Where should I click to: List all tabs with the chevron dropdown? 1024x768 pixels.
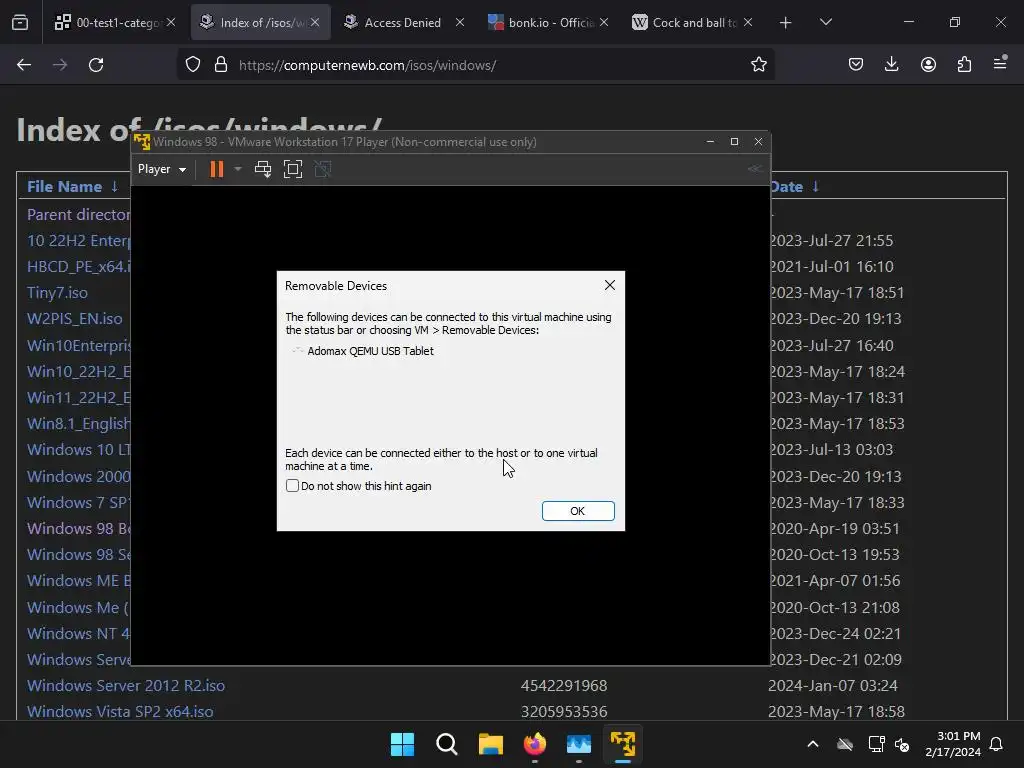tap(825, 22)
